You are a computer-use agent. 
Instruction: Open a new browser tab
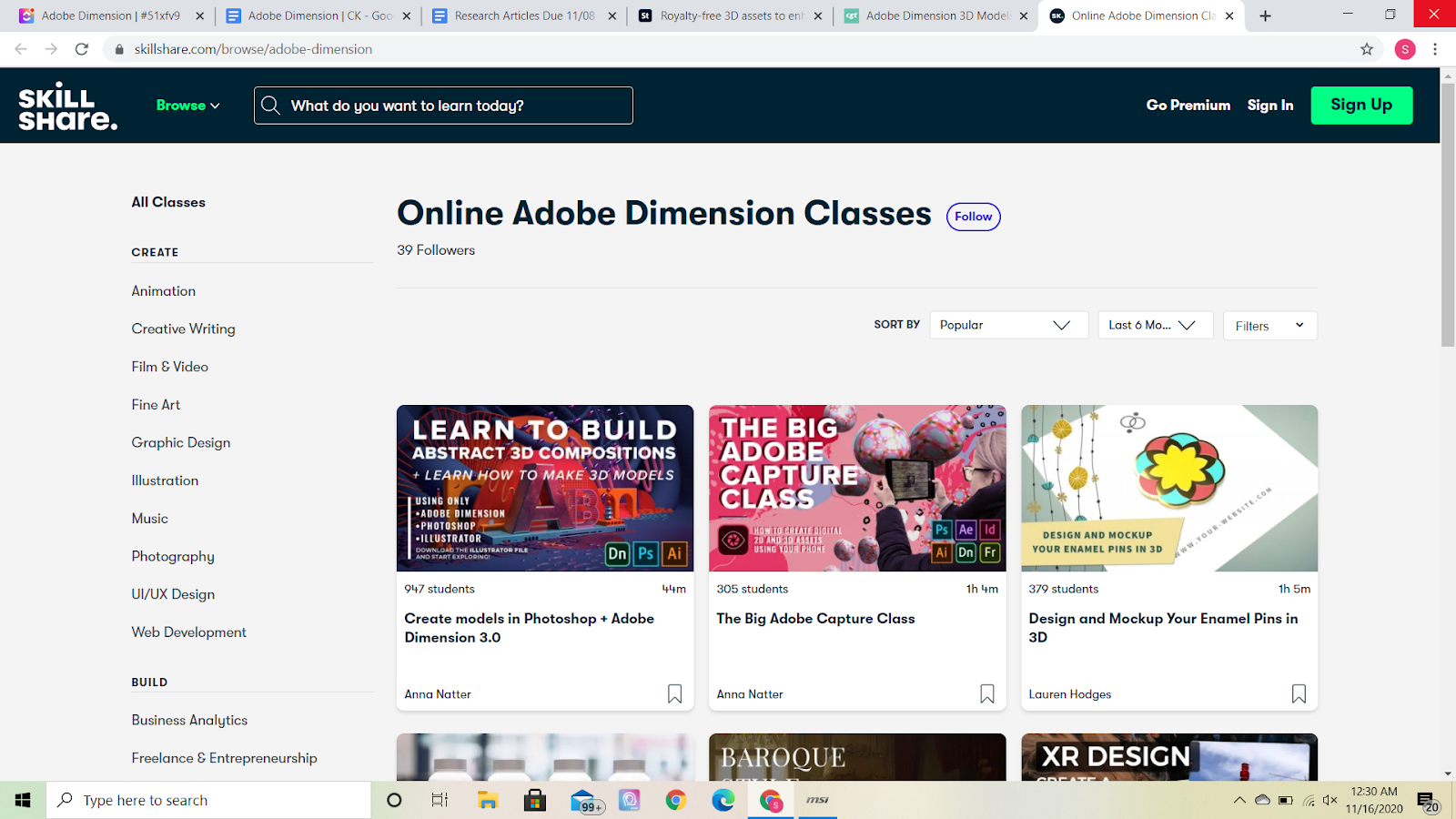tap(1265, 15)
